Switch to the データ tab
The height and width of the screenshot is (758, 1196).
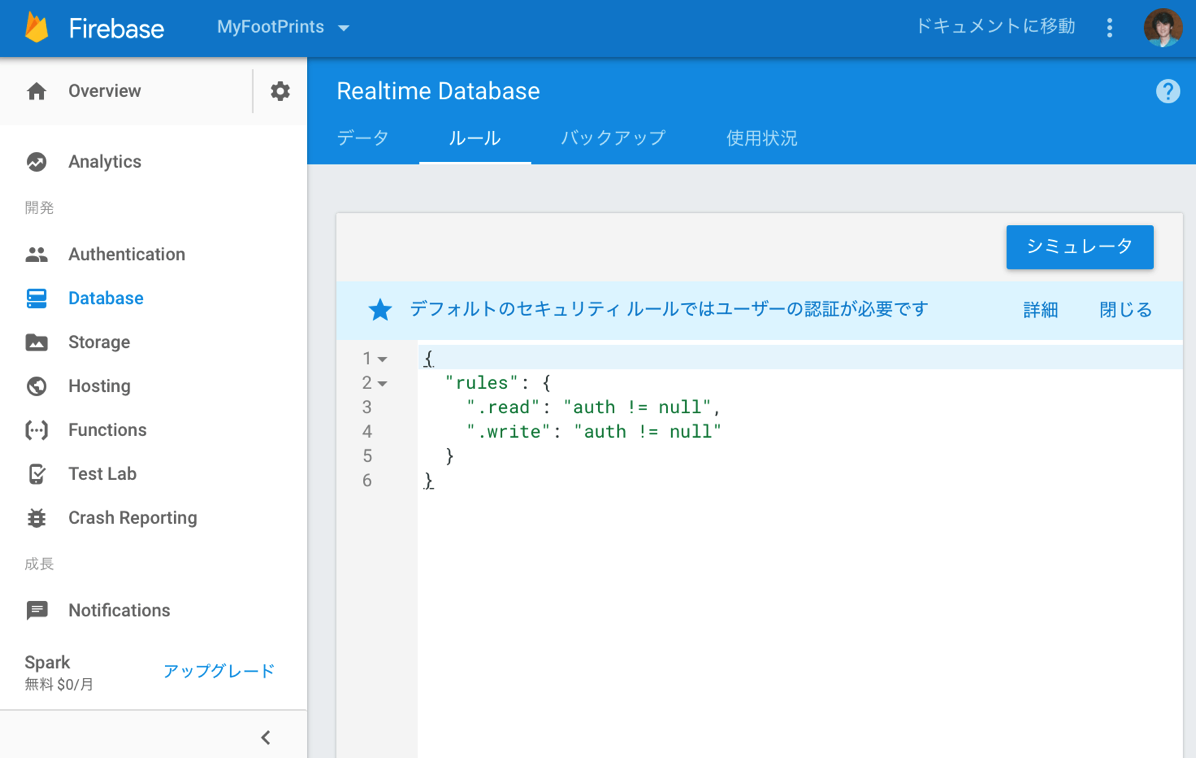point(362,139)
